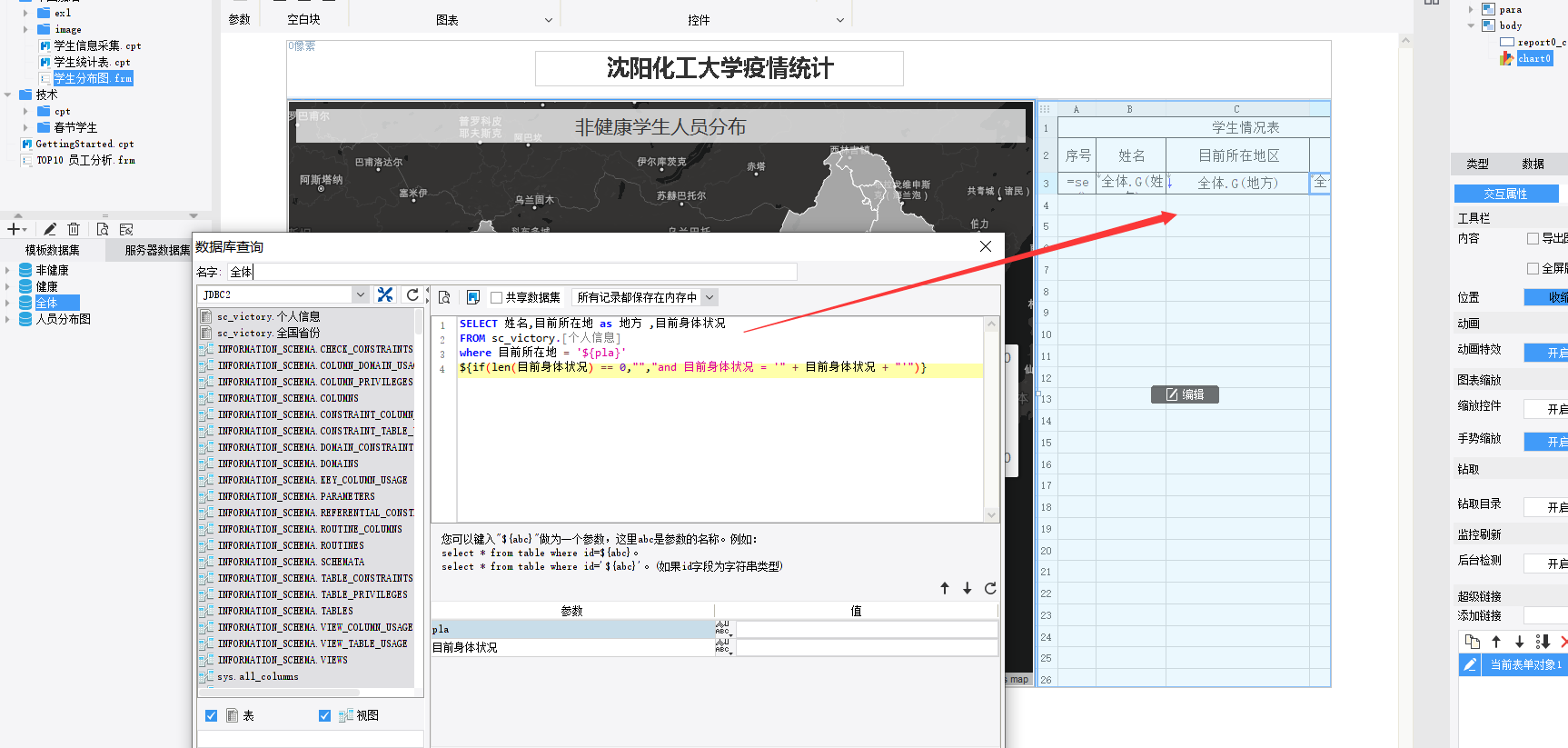This screenshot has width=1568, height=748.
Task: Preview query results in database query dialog
Action: [x=444, y=297]
